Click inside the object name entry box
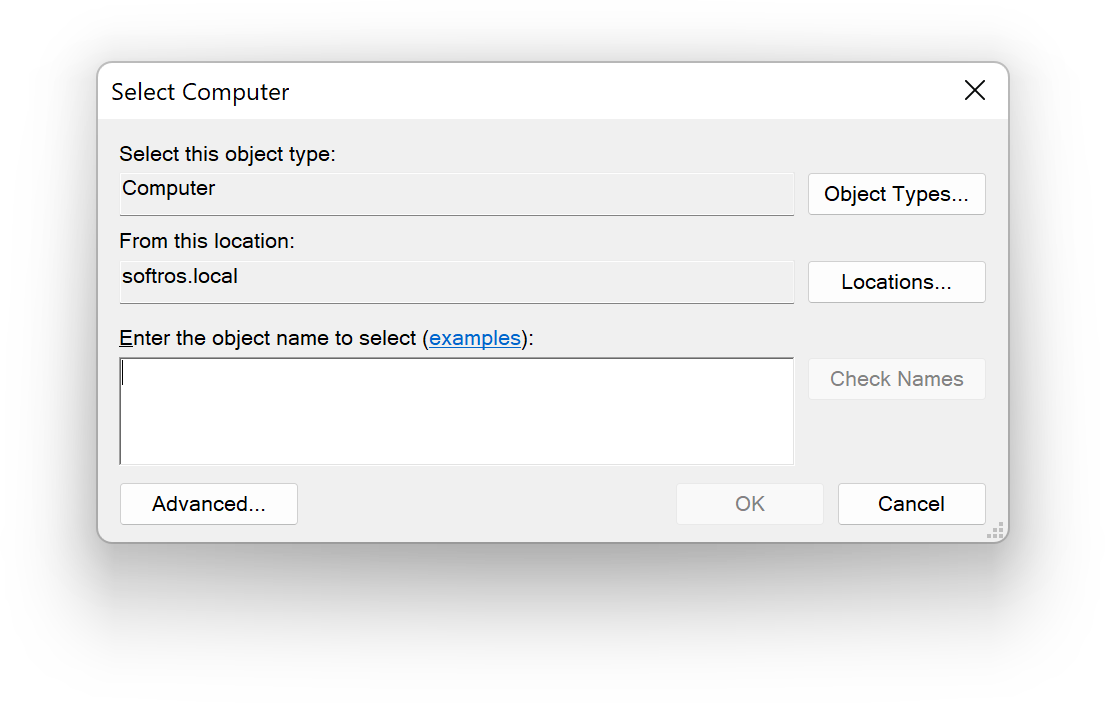Image resolution: width=1106 pixels, height=704 pixels. (456, 410)
